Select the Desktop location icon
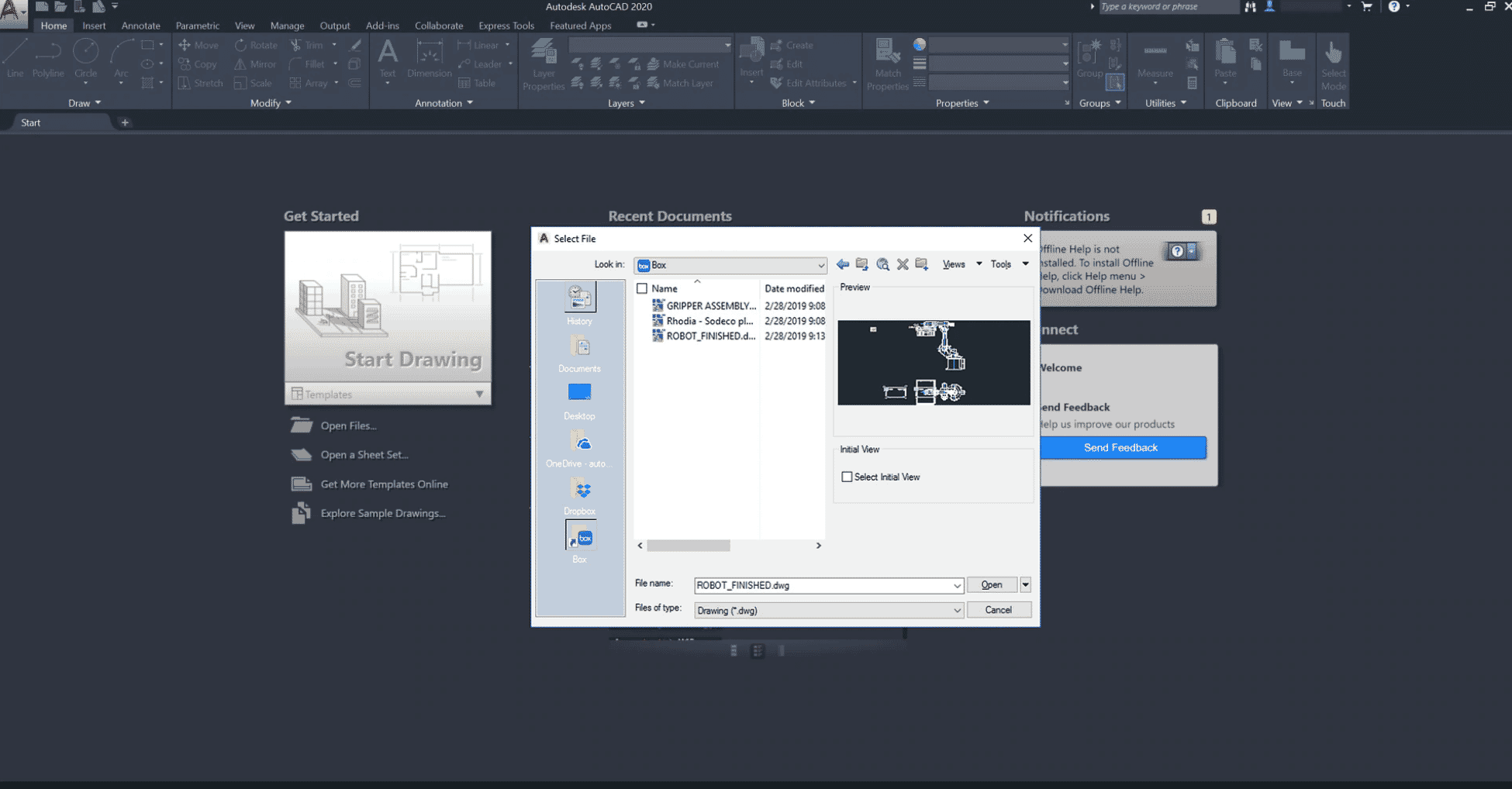Image resolution: width=1512 pixels, height=789 pixels. [579, 394]
